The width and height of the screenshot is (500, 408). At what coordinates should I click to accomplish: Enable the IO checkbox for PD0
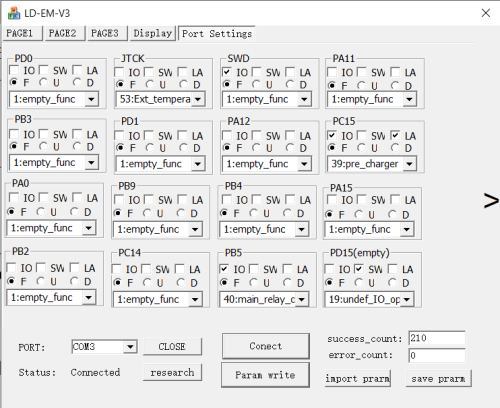point(14,70)
